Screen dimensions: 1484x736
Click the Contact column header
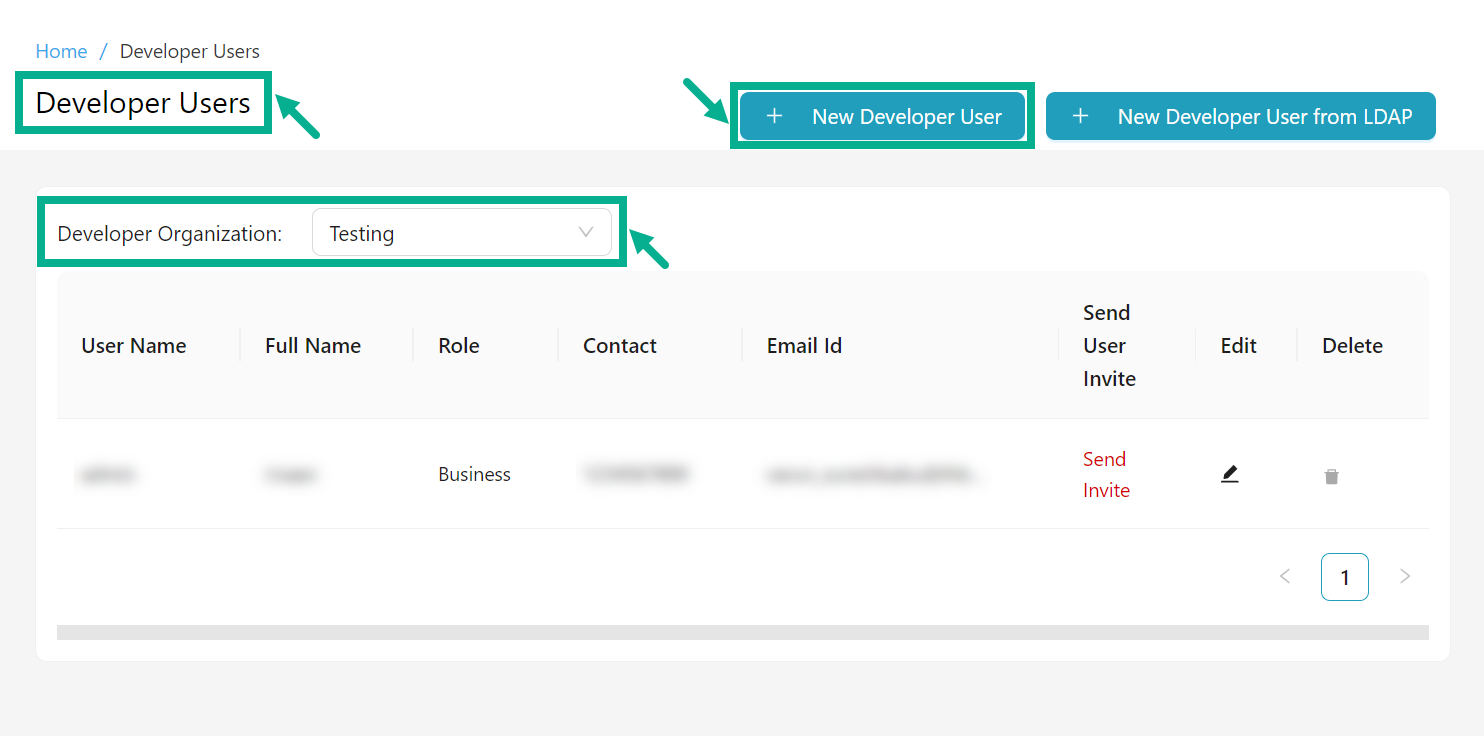620,346
